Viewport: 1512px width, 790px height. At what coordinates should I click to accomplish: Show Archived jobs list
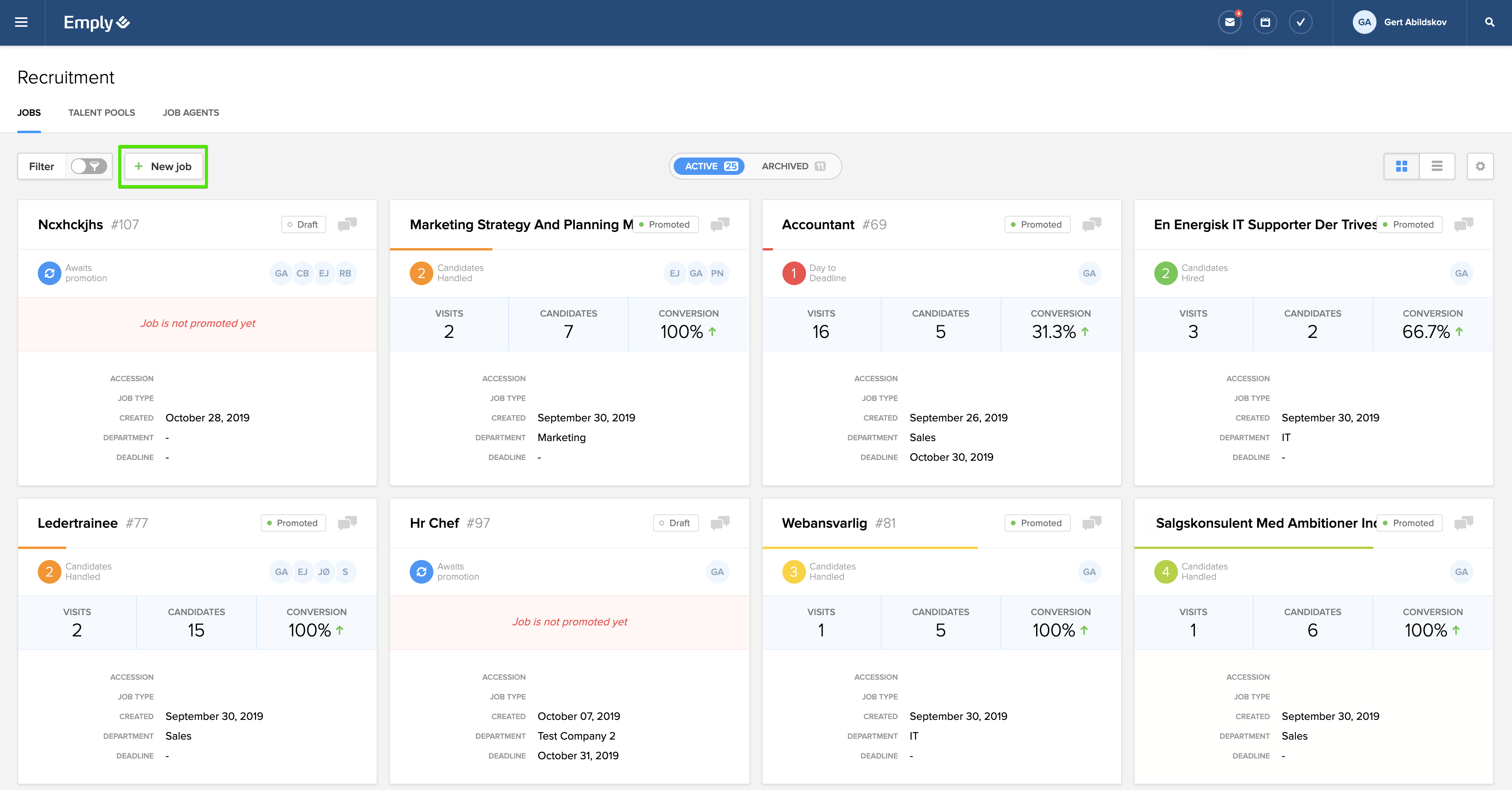(793, 166)
